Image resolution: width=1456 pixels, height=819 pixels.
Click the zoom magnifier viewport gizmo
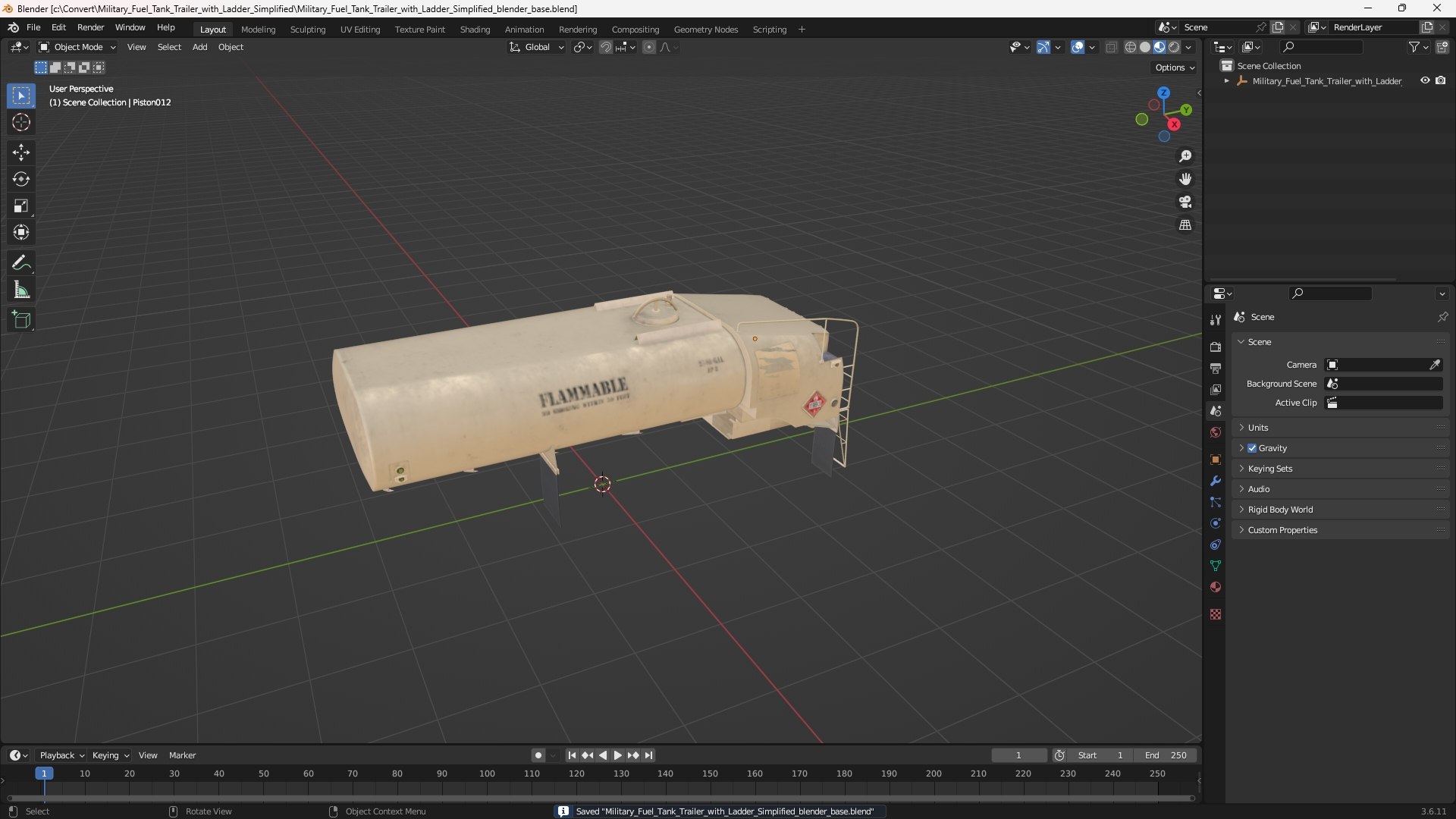[1185, 156]
